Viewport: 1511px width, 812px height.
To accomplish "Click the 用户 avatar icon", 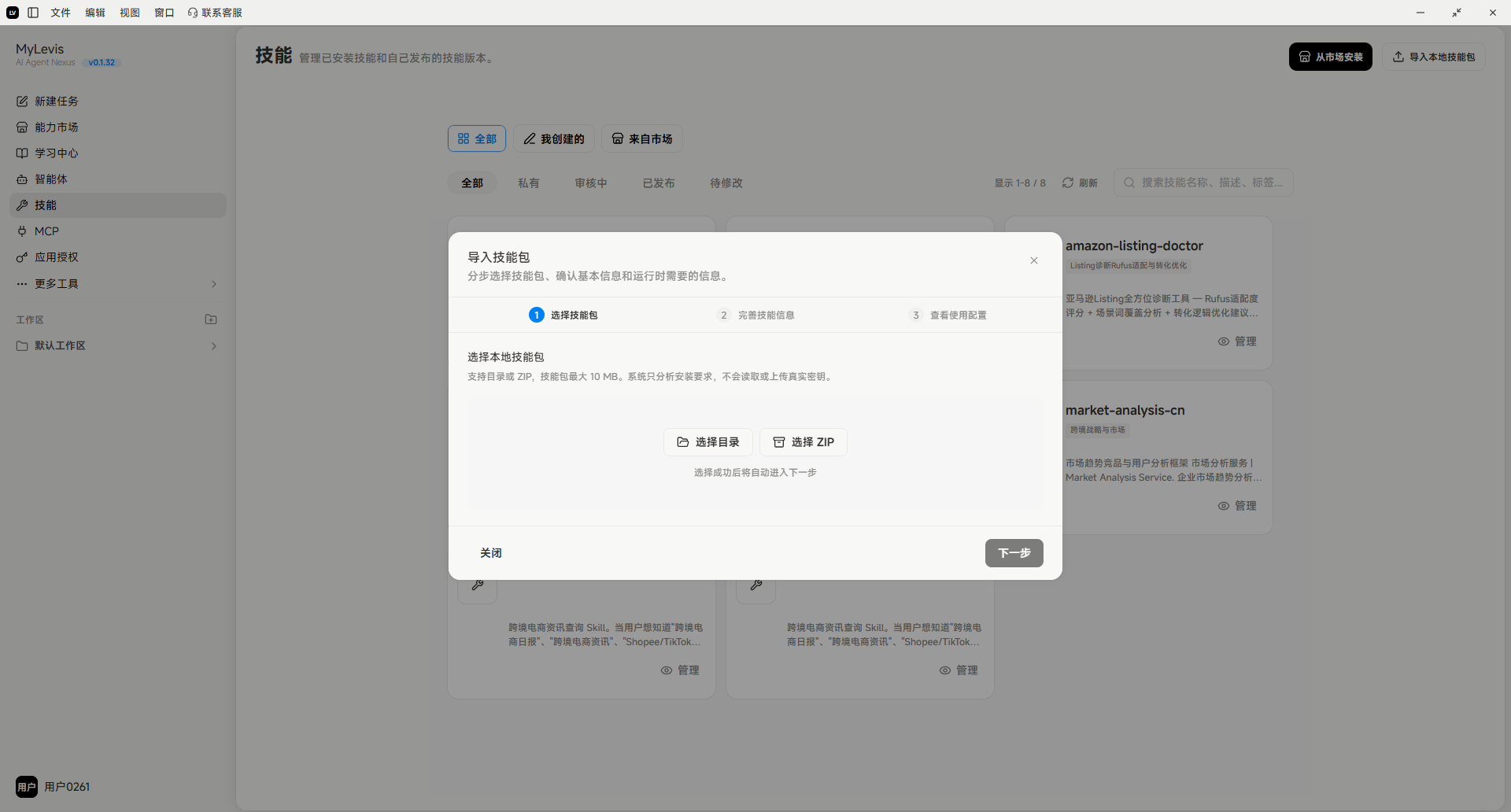I will click(27, 787).
